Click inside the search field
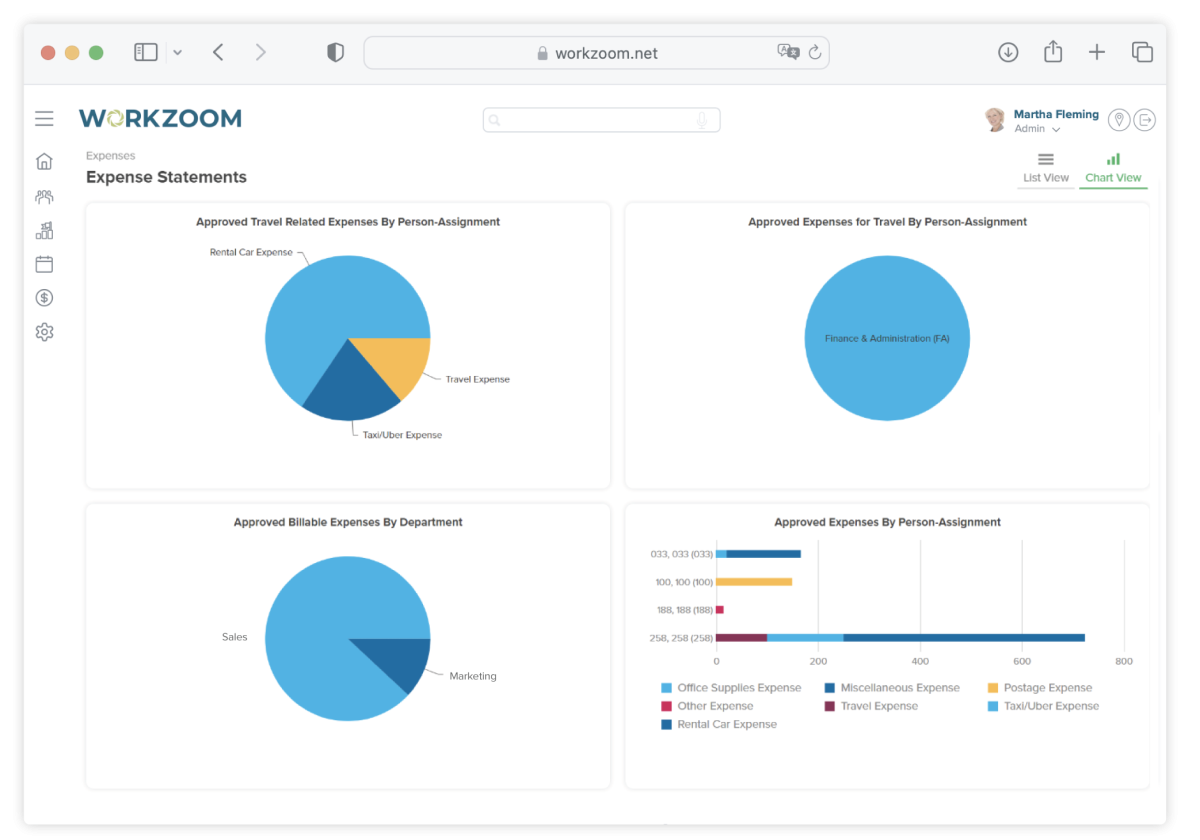The height and width of the screenshot is (840, 1200). [600, 119]
